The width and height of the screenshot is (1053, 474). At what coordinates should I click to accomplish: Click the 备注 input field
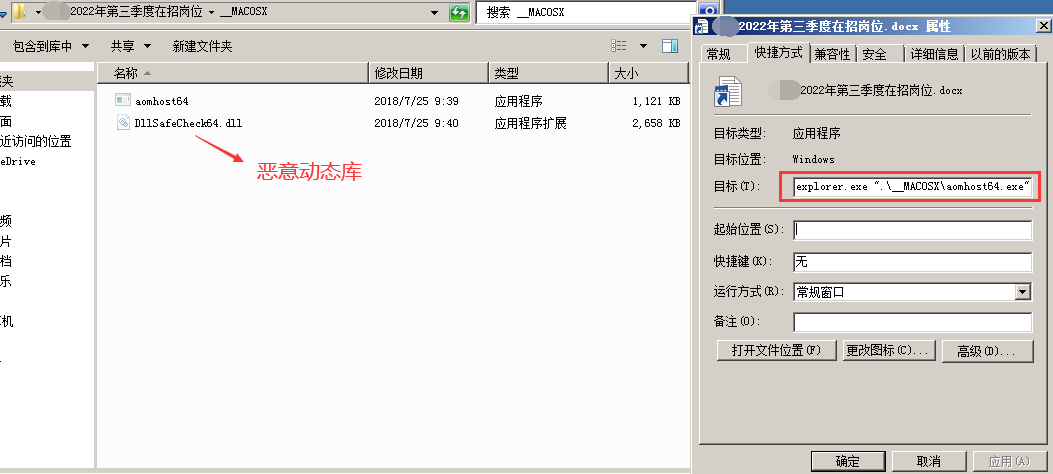click(912, 322)
